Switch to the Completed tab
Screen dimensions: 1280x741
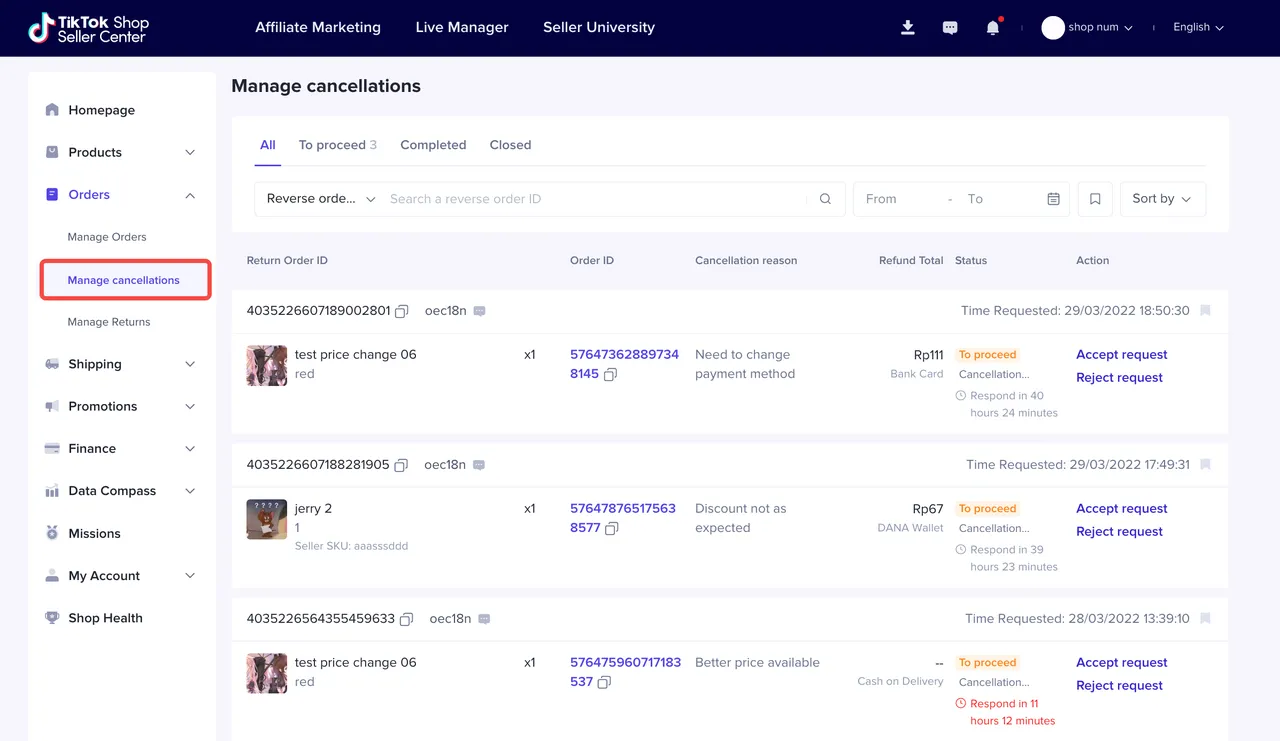click(x=433, y=145)
